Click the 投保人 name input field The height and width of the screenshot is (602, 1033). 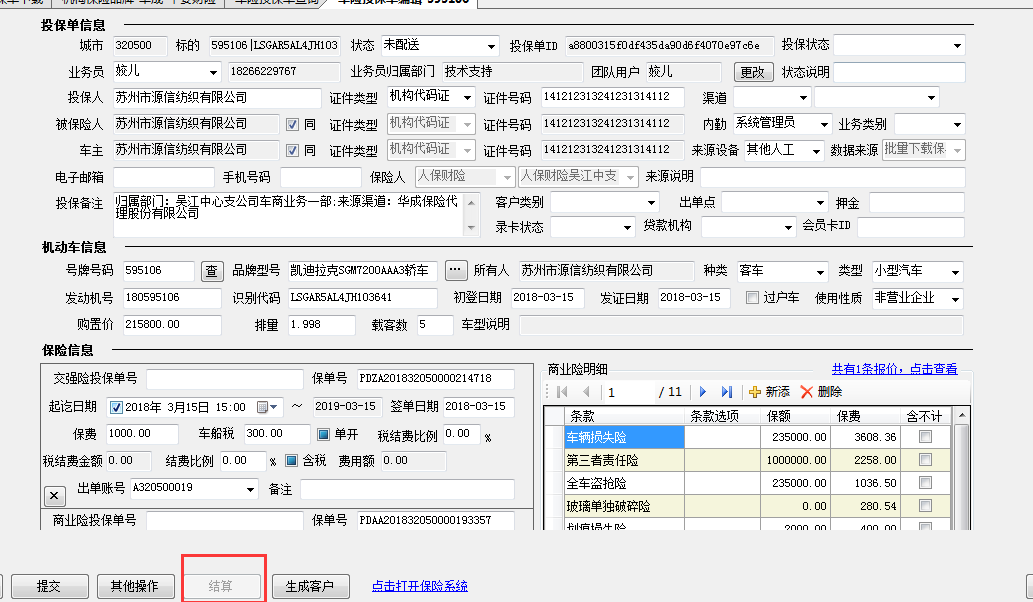[x=217, y=97]
